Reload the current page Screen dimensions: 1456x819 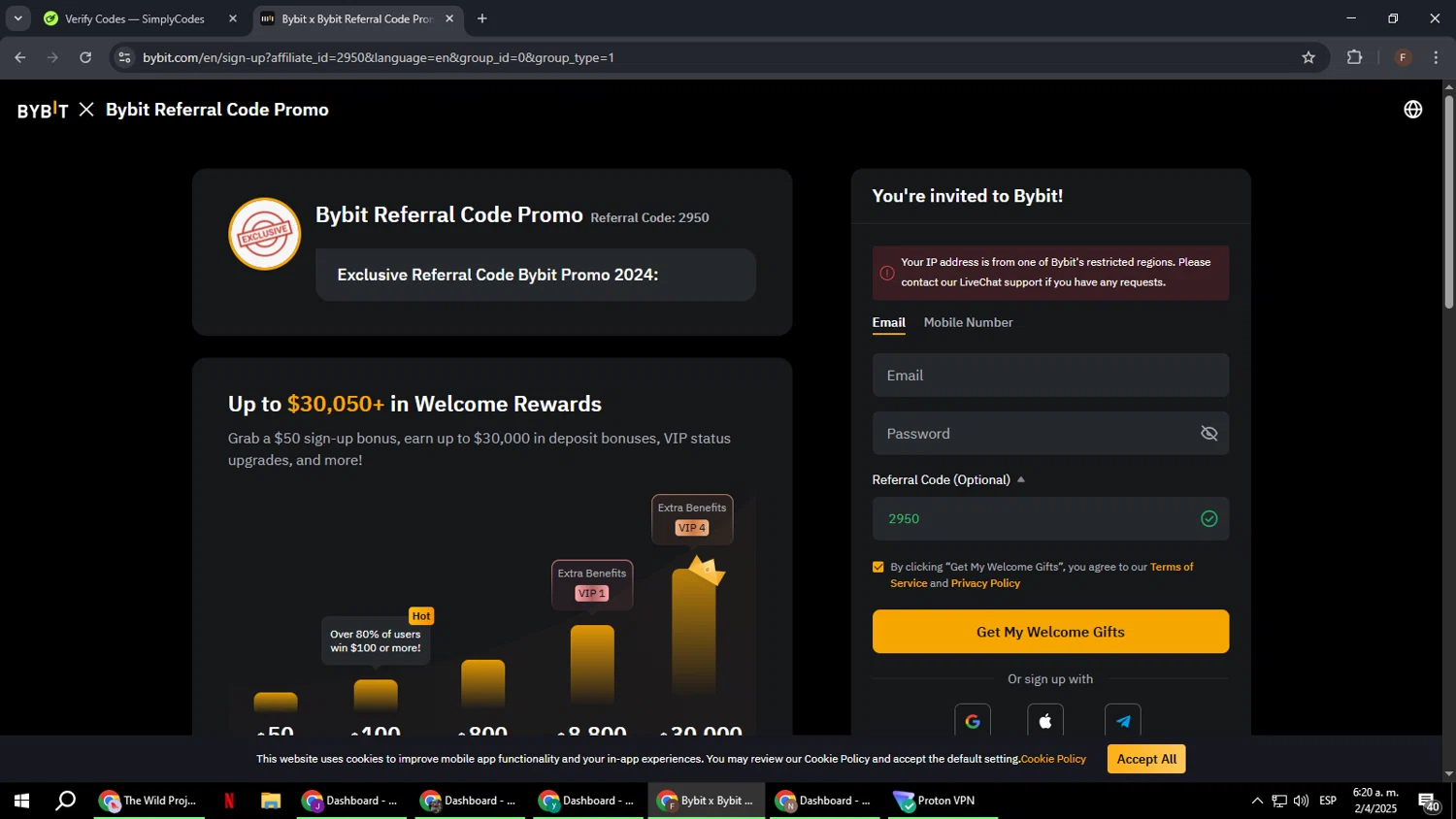(85, 58)
